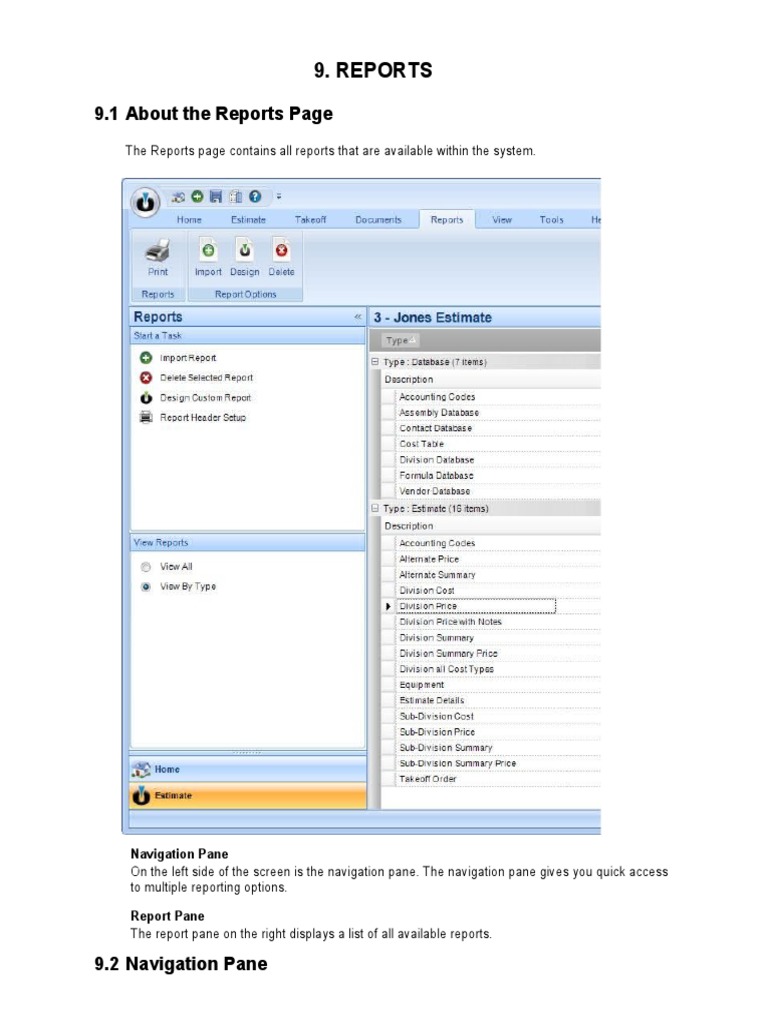Viewport: 768px width, 1024px height.
Task: Collapse the Reports navigation pane chevron
Action: [x=357, y=317]
